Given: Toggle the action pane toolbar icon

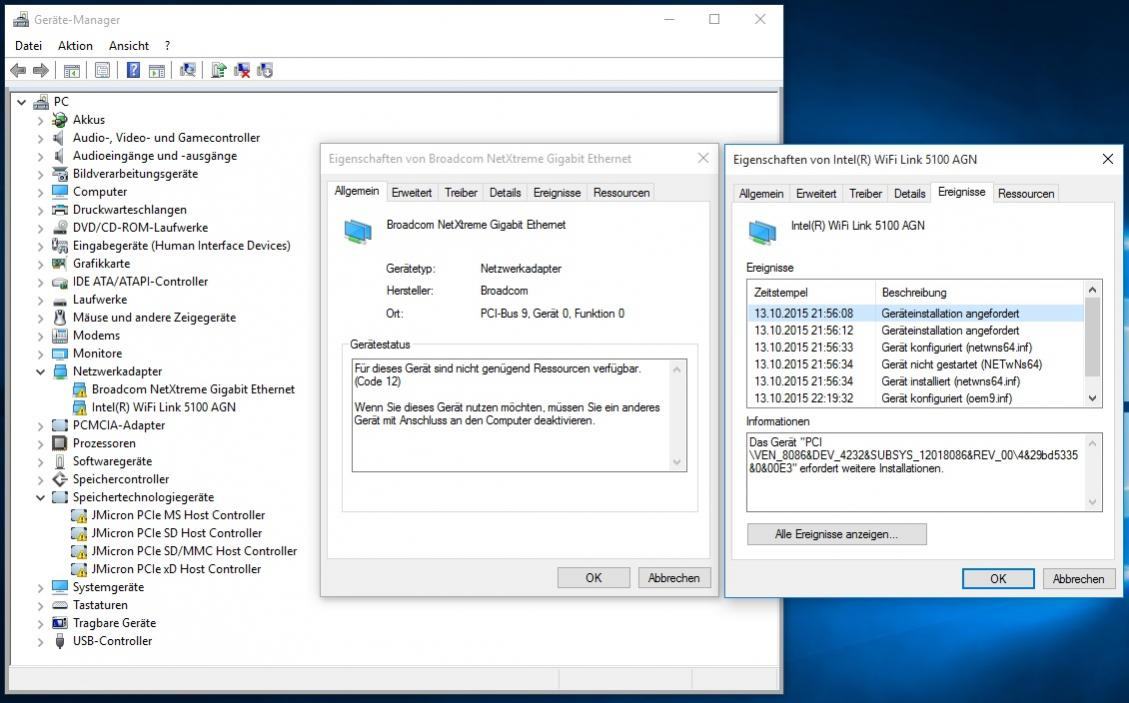Looking at the screenshot, I should (x=156, y=71).
